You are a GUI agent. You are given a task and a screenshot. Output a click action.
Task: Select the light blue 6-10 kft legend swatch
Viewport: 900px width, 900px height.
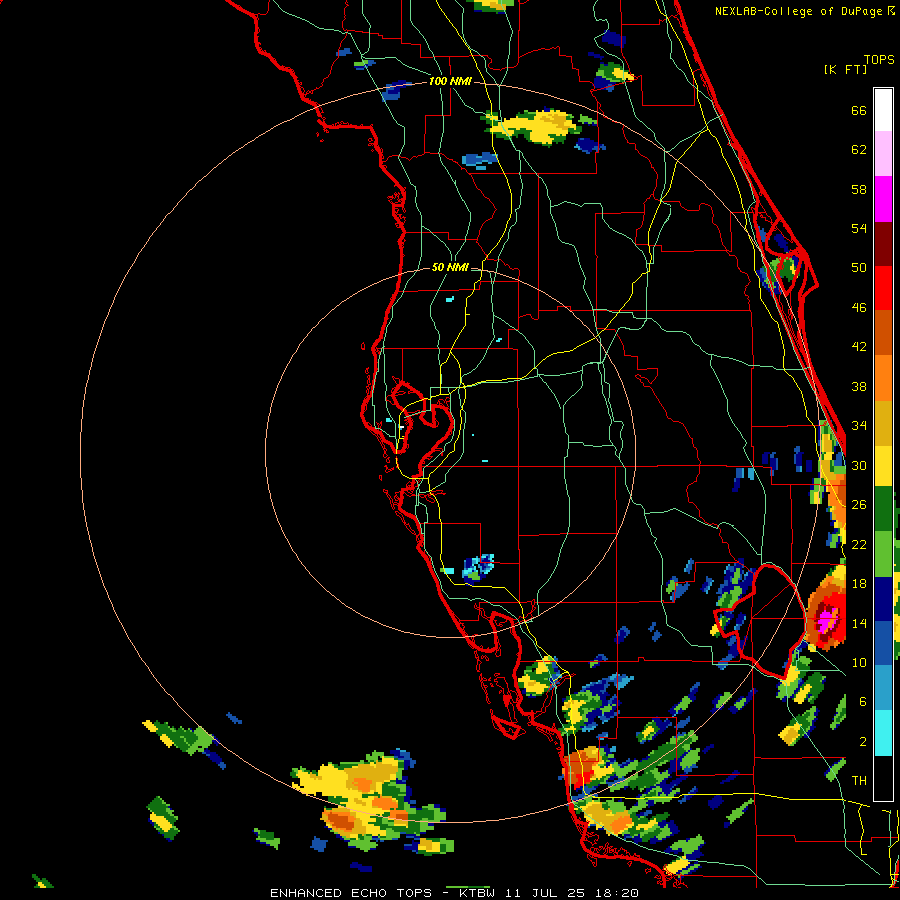(x=883, y=688)
